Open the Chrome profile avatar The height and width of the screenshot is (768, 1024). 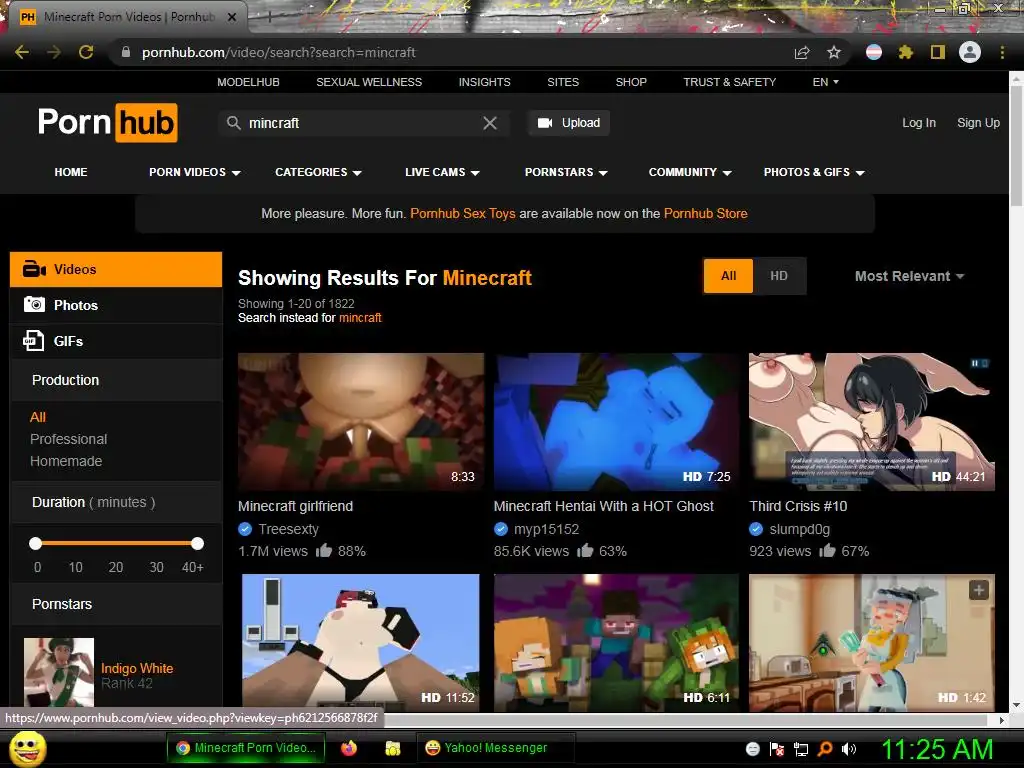click(970, 52)
